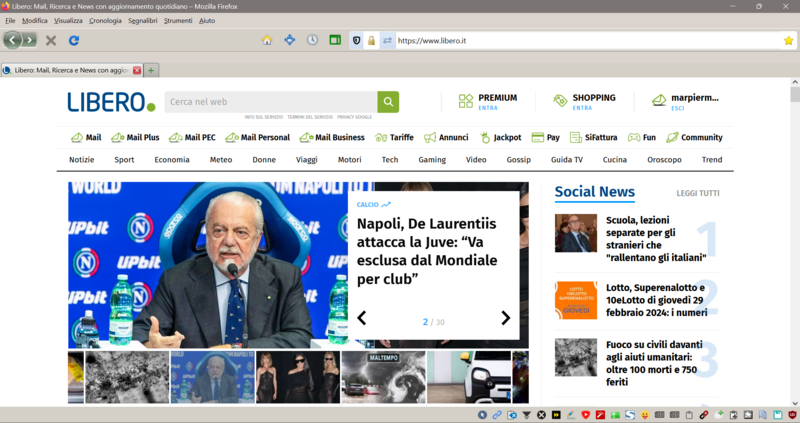
Task: Go forward with the Forward arrow button
Action: 30,40
